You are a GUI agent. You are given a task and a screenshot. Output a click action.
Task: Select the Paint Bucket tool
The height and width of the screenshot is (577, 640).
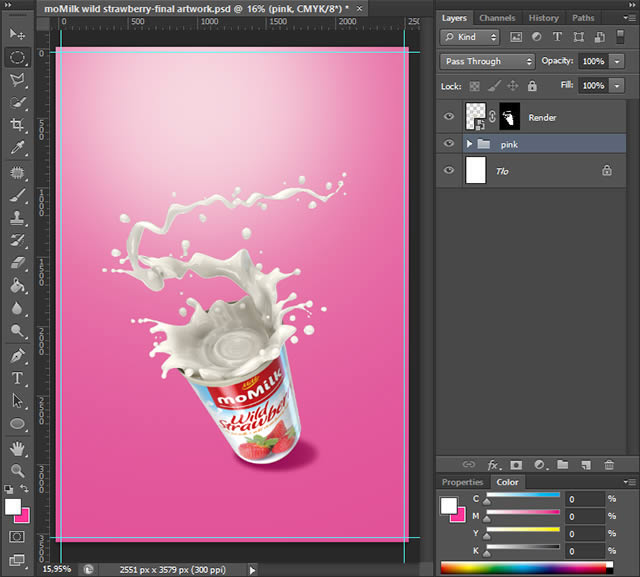click(x=17, y=285)
